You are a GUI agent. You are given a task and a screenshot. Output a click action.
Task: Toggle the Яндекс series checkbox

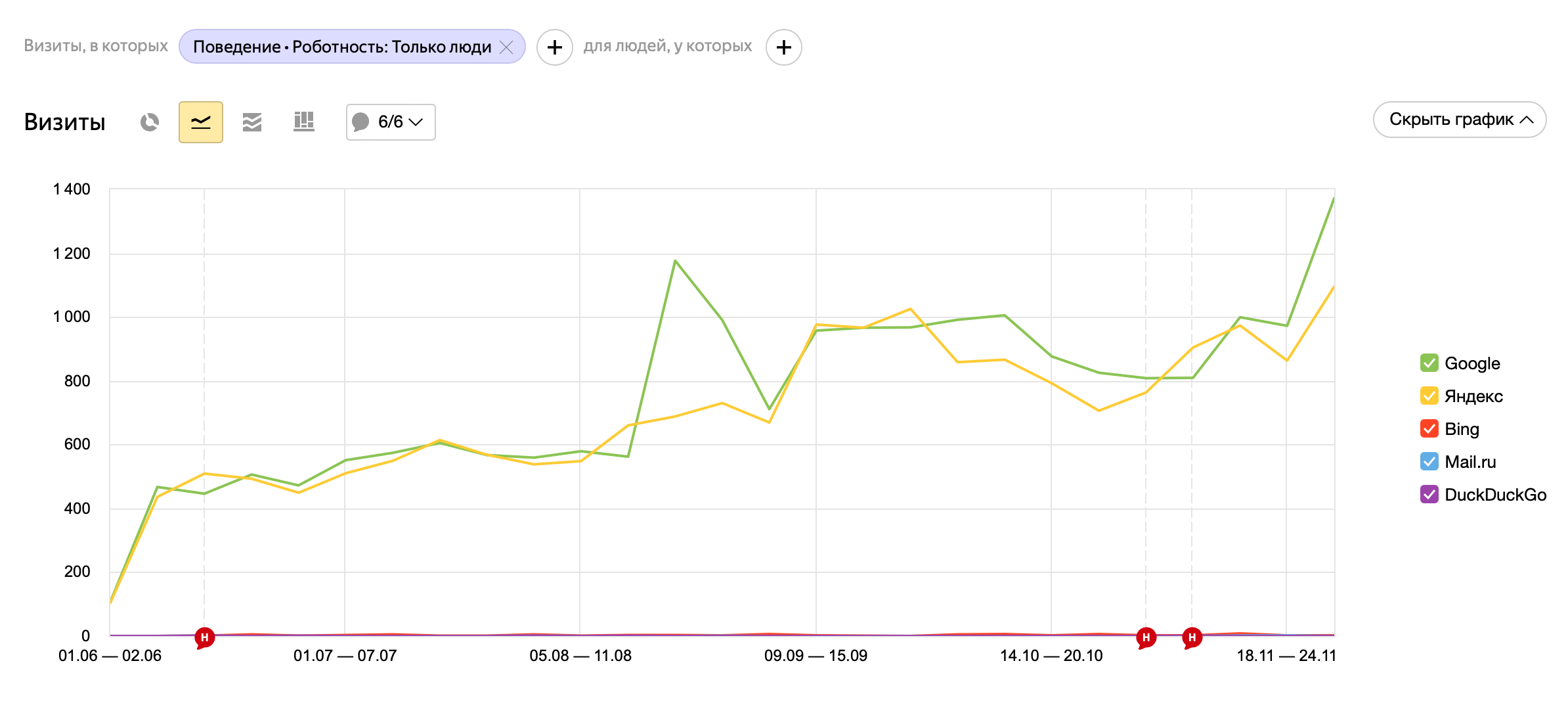(1429, 396)
